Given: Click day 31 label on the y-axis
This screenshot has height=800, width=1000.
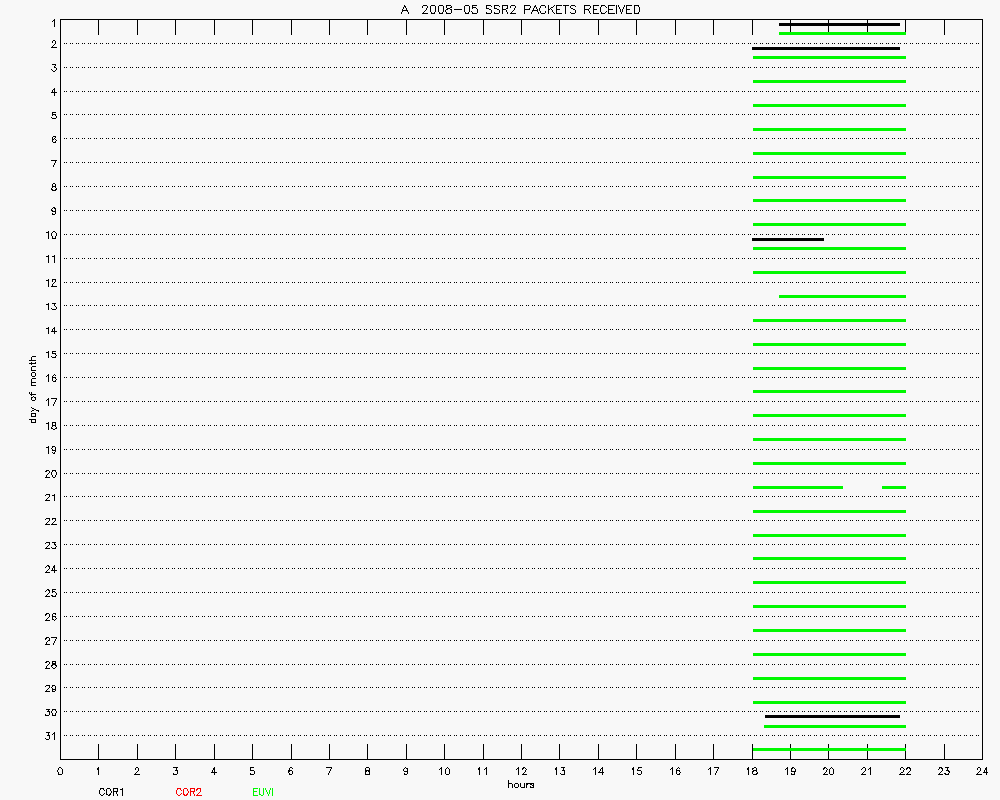Looking at the screenshot, I should point(49,736).
